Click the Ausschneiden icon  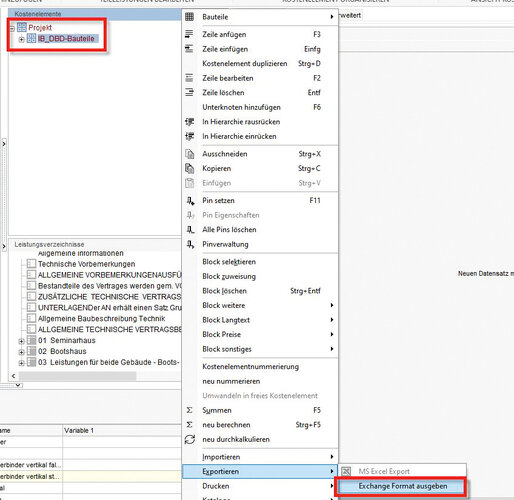pyautogui.click(x=190, y=154)
